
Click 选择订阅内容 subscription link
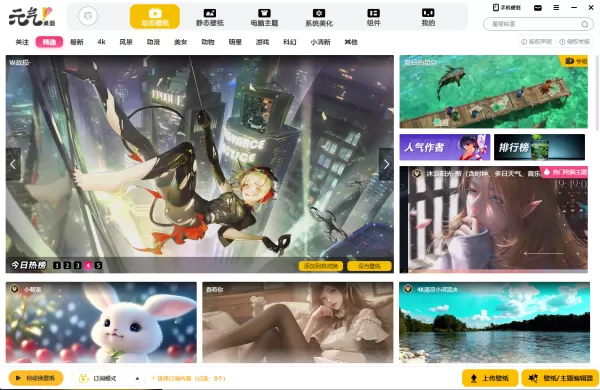[x=188, y=379]
